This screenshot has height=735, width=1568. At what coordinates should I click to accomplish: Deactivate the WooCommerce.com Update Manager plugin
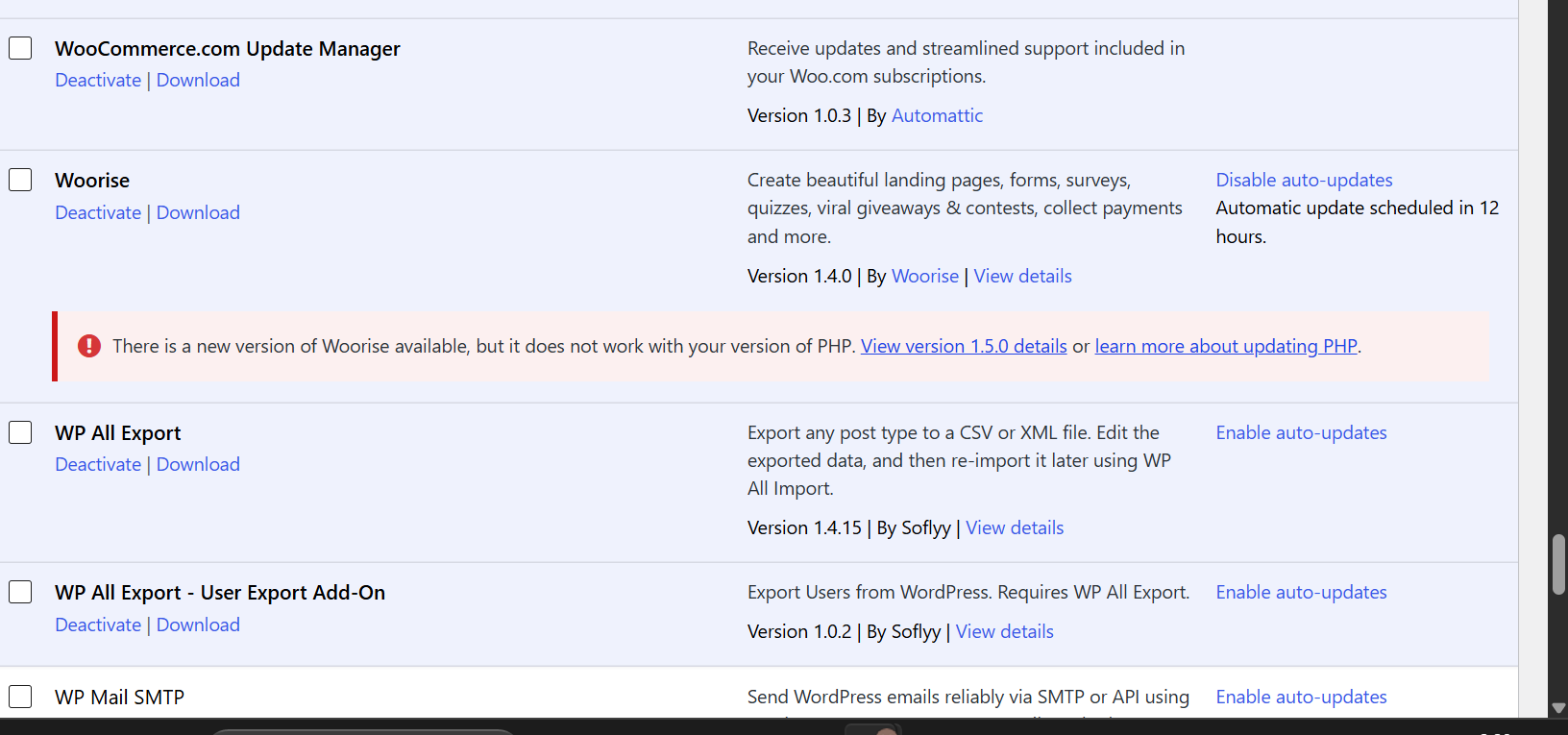pyautogui.click(x=98, y=80)
